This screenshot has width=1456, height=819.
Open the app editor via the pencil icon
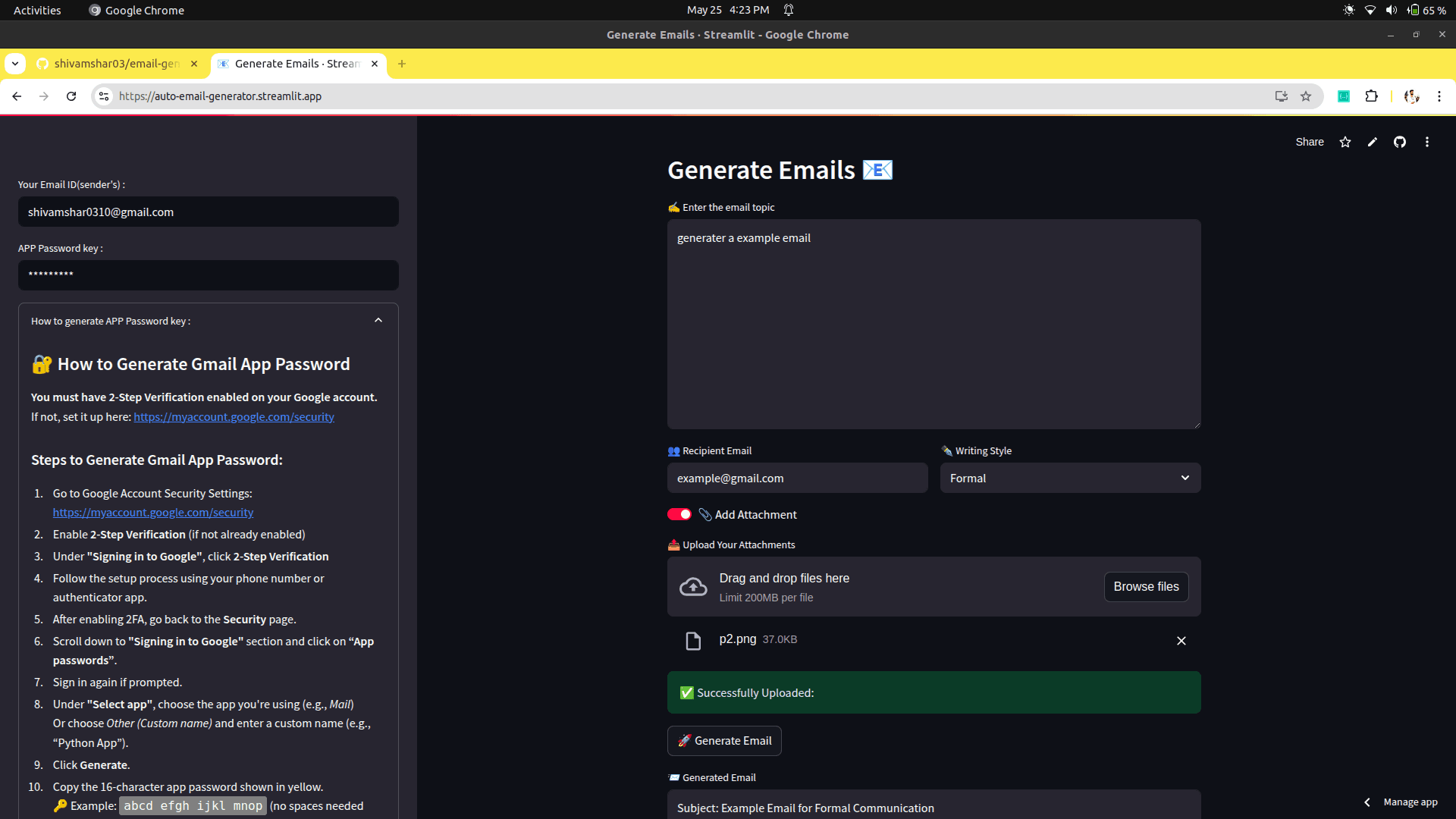point(1373,142)
